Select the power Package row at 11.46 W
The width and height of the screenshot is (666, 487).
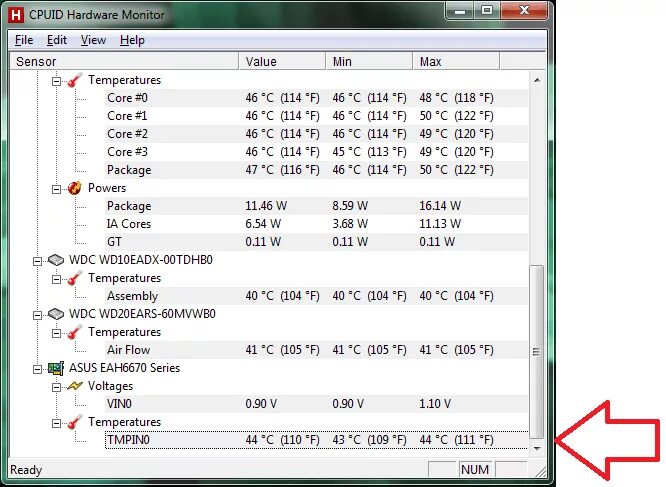[316, 206]
